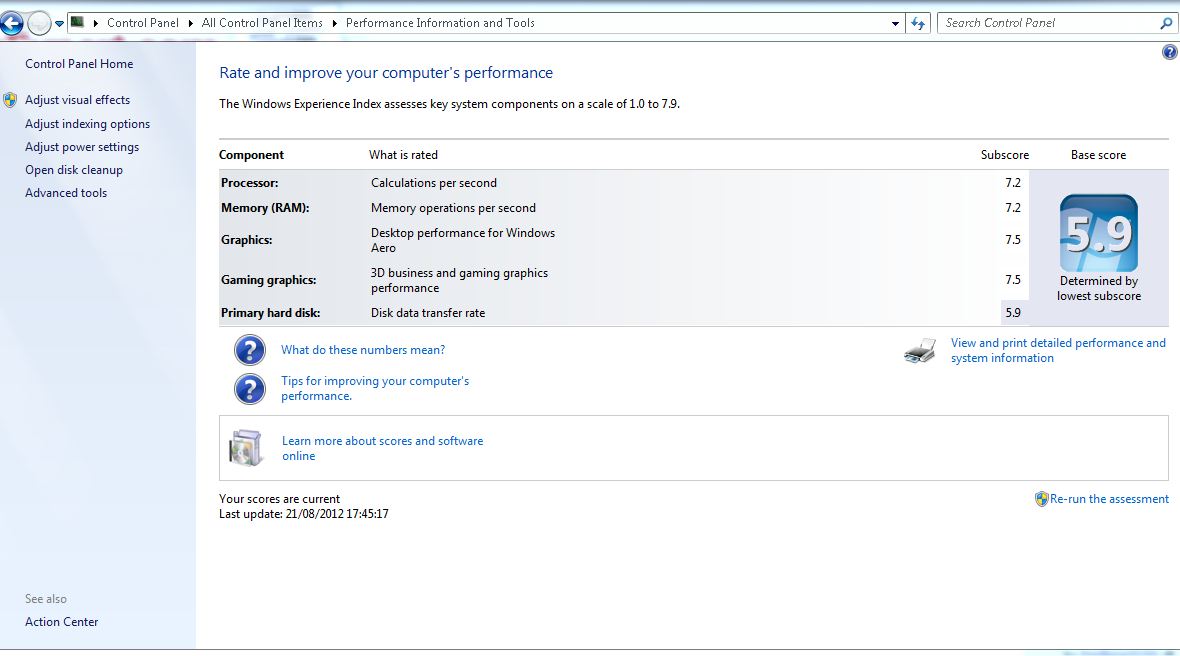Open 'Open disk cleanup' from sidebar
This screenshot has width=1180, height=656.
[74, 170]
